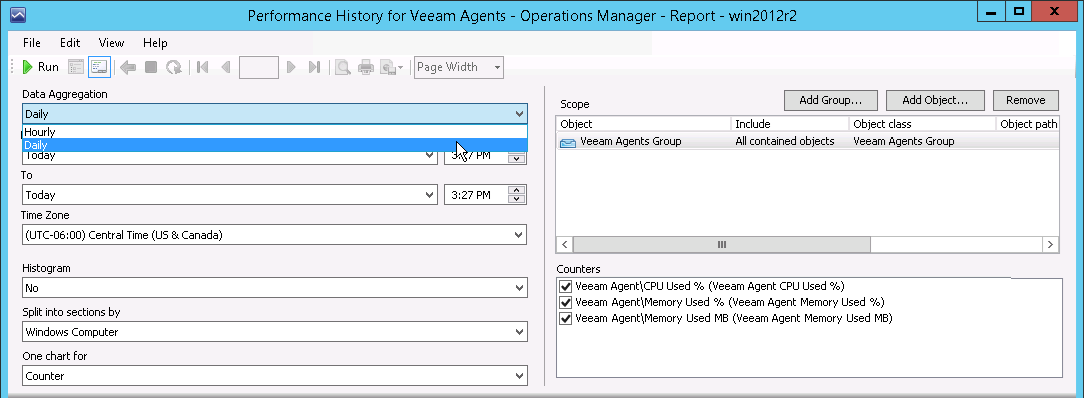
Task: Click the Print icon in toolbar
Action: pyautogui.click(x=366, y=67)
